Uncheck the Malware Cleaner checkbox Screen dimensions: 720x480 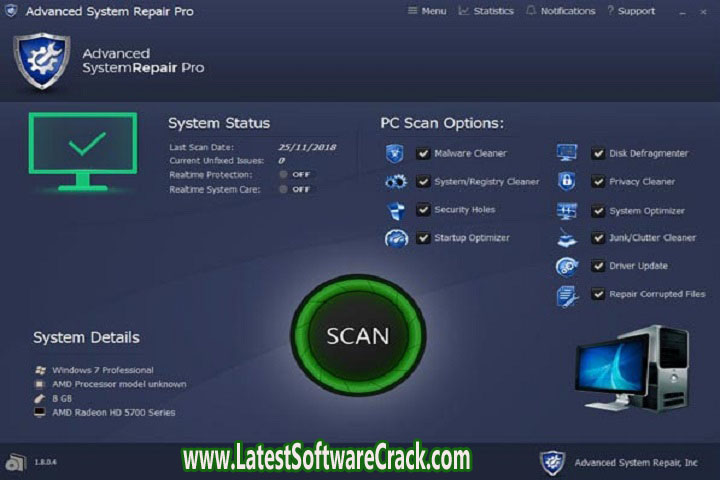[423, 154]
